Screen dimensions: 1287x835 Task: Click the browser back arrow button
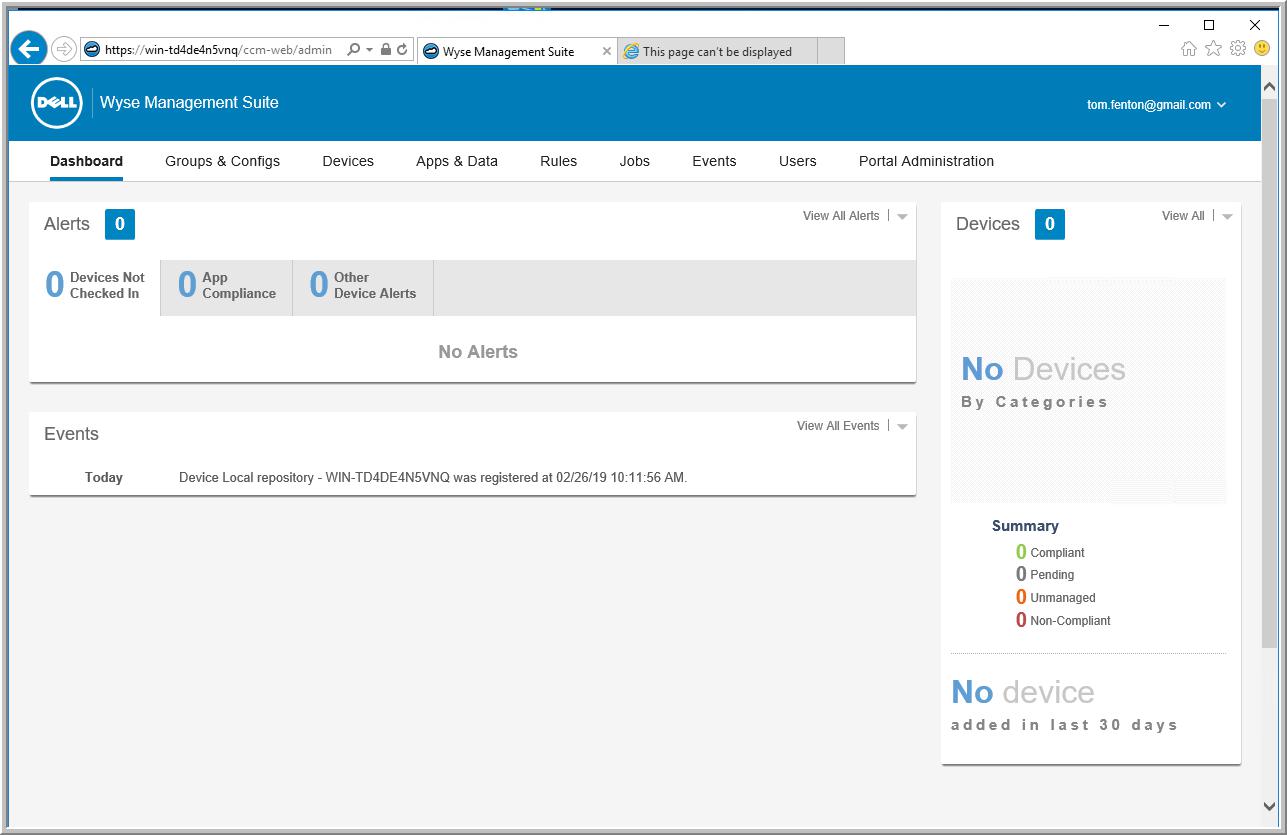click(29, 48)
